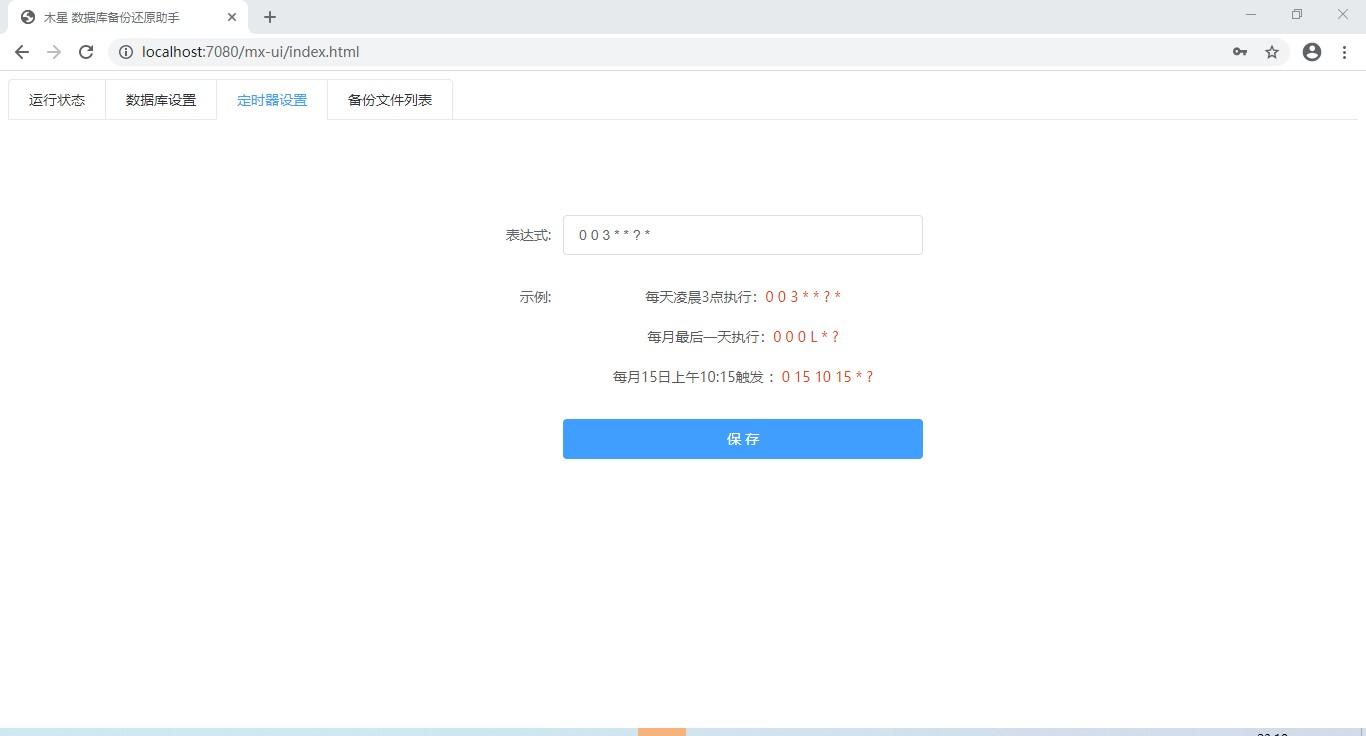Open saved passwords key icon
The height and width of the screenshot is (736, 1366).
(x=1240, y=52)
